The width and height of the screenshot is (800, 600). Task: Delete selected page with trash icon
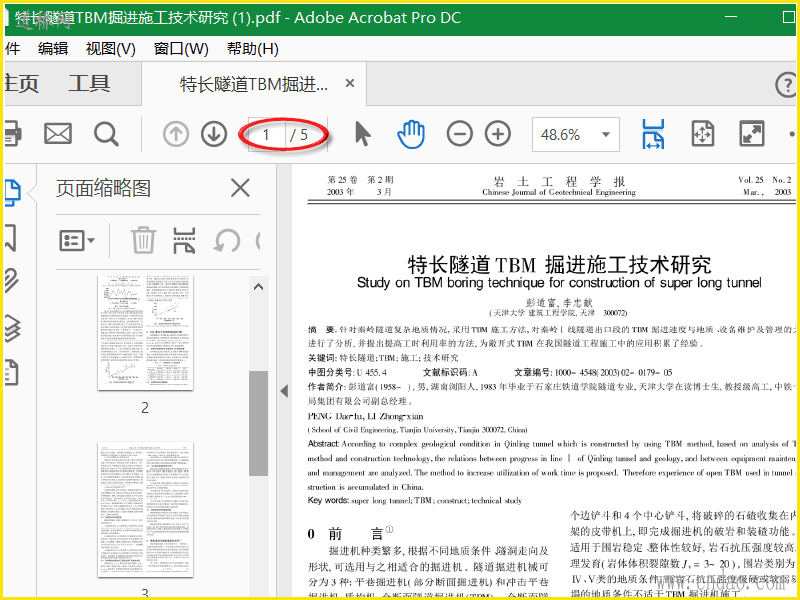pos(143,240)
